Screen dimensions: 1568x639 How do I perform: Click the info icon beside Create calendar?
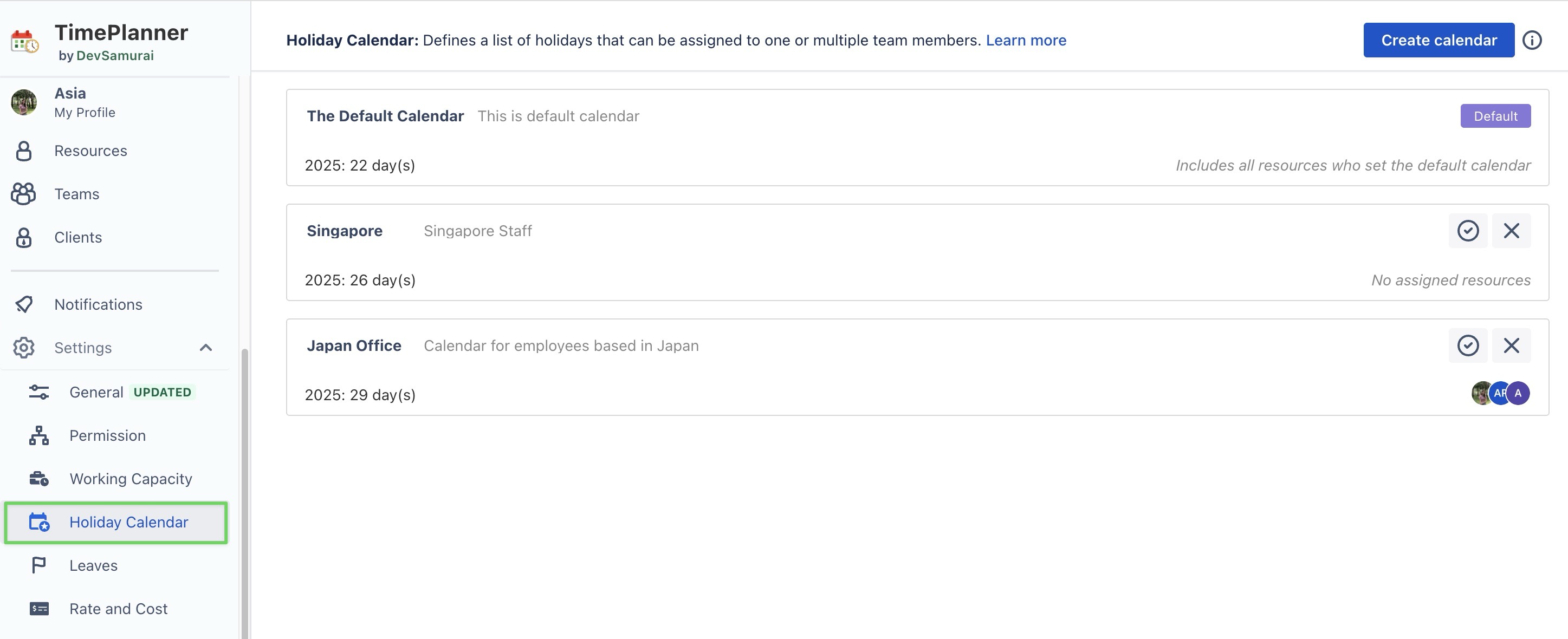click(x=1532, y=40)
